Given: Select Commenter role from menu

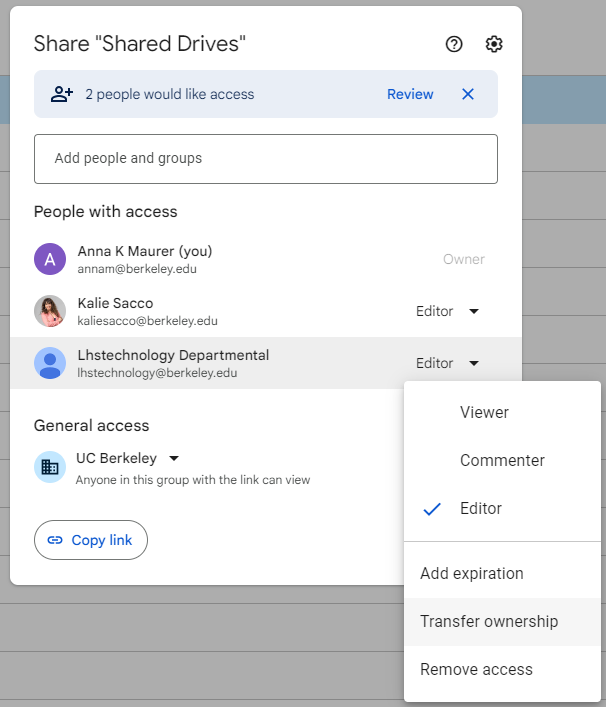Looking at the screenshot, I should (x=502, y=461).
